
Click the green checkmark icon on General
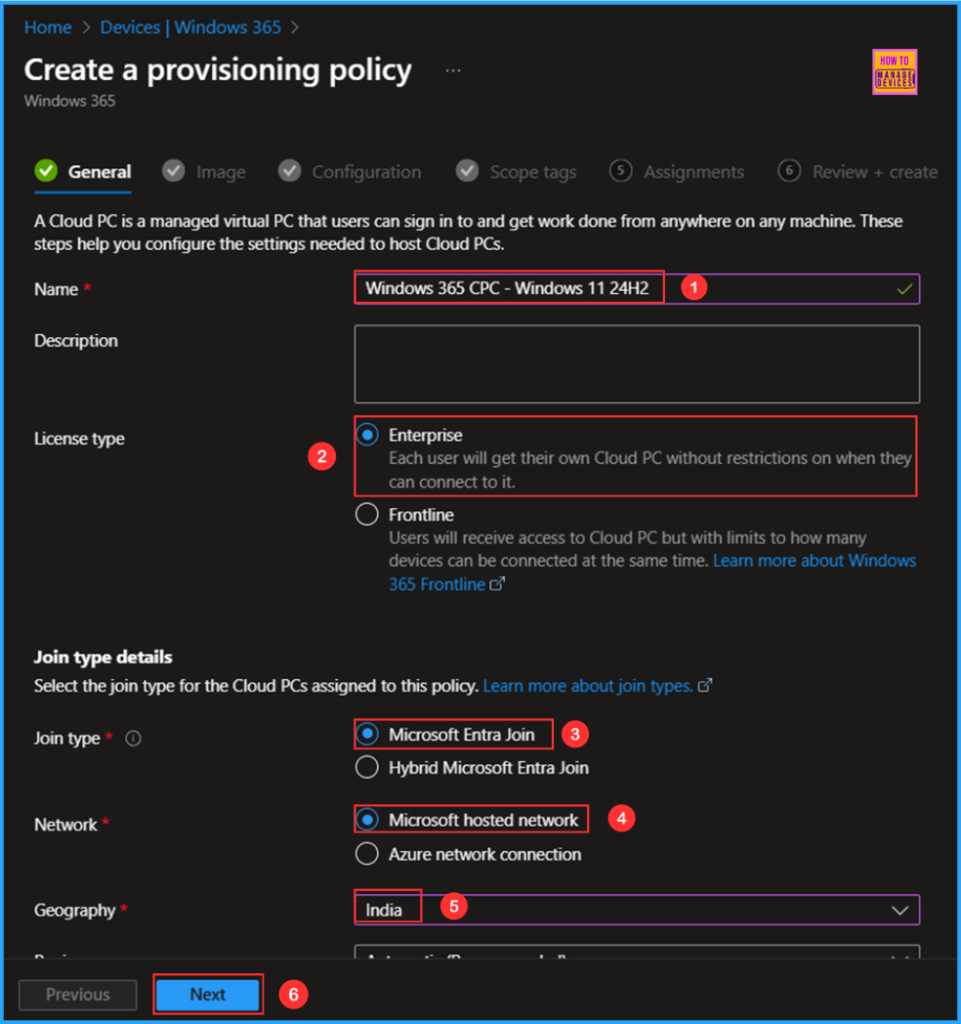[x=46, y=171]
